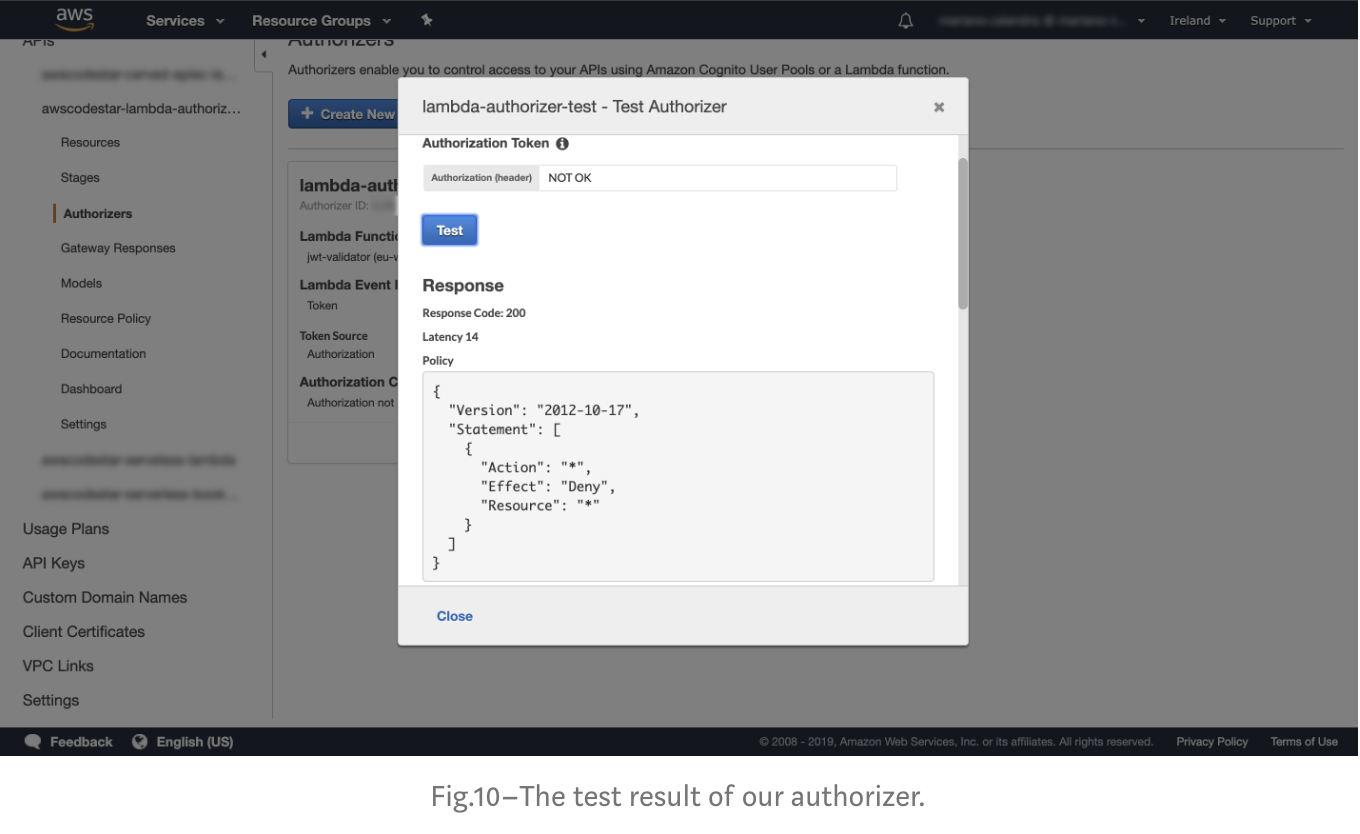Click the Create New Authorizer button

click(x=343, y=114)
